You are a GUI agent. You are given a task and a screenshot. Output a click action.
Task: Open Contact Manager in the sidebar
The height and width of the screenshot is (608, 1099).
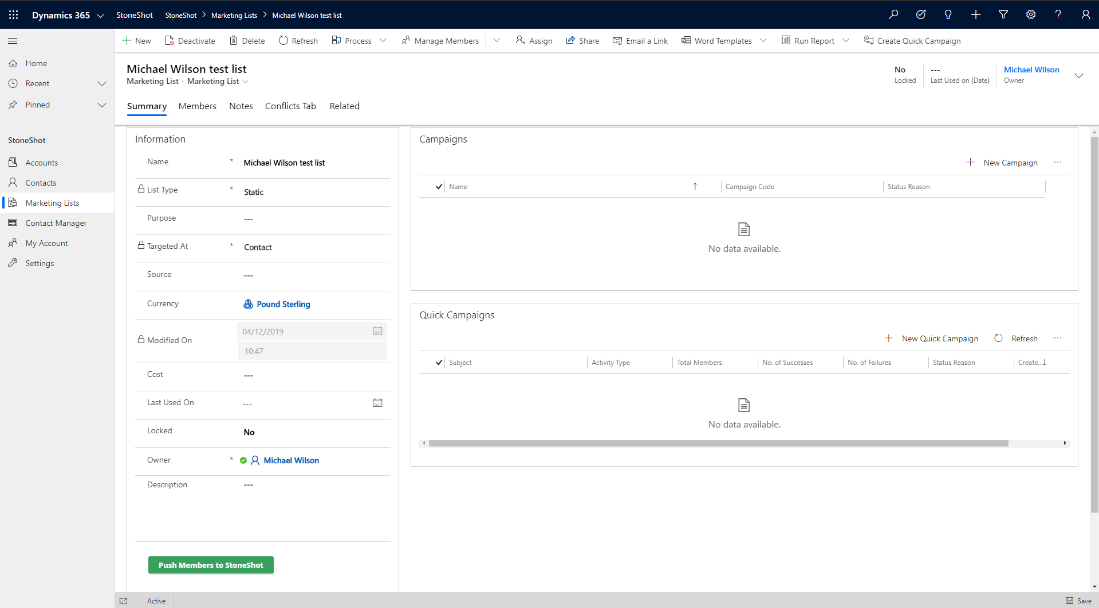[57, 223]
